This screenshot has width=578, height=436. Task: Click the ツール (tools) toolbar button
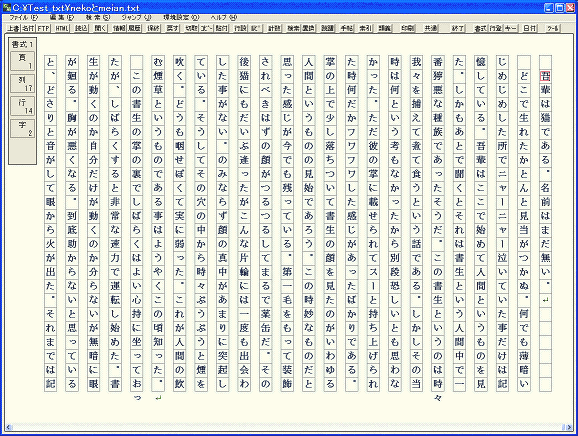(553, 28)
